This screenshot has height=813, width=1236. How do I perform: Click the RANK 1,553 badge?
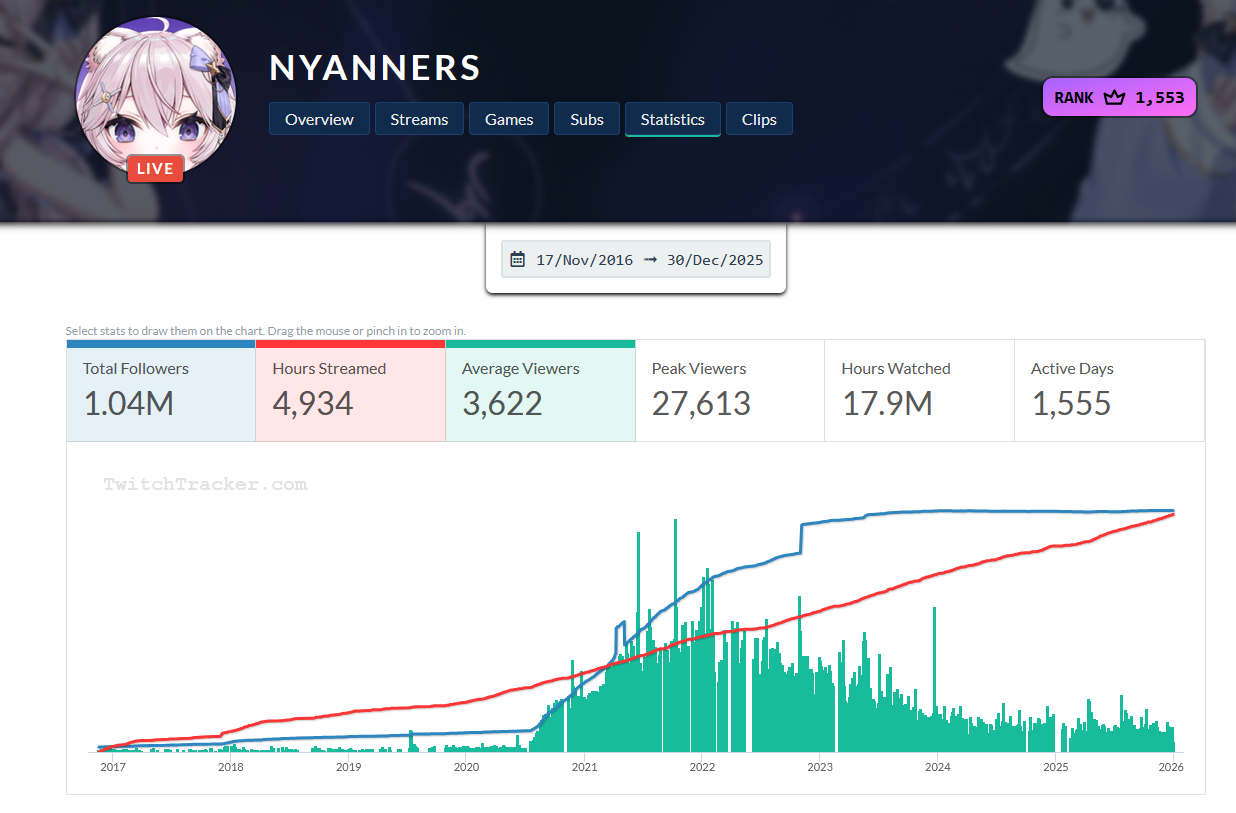point(1119,97)
